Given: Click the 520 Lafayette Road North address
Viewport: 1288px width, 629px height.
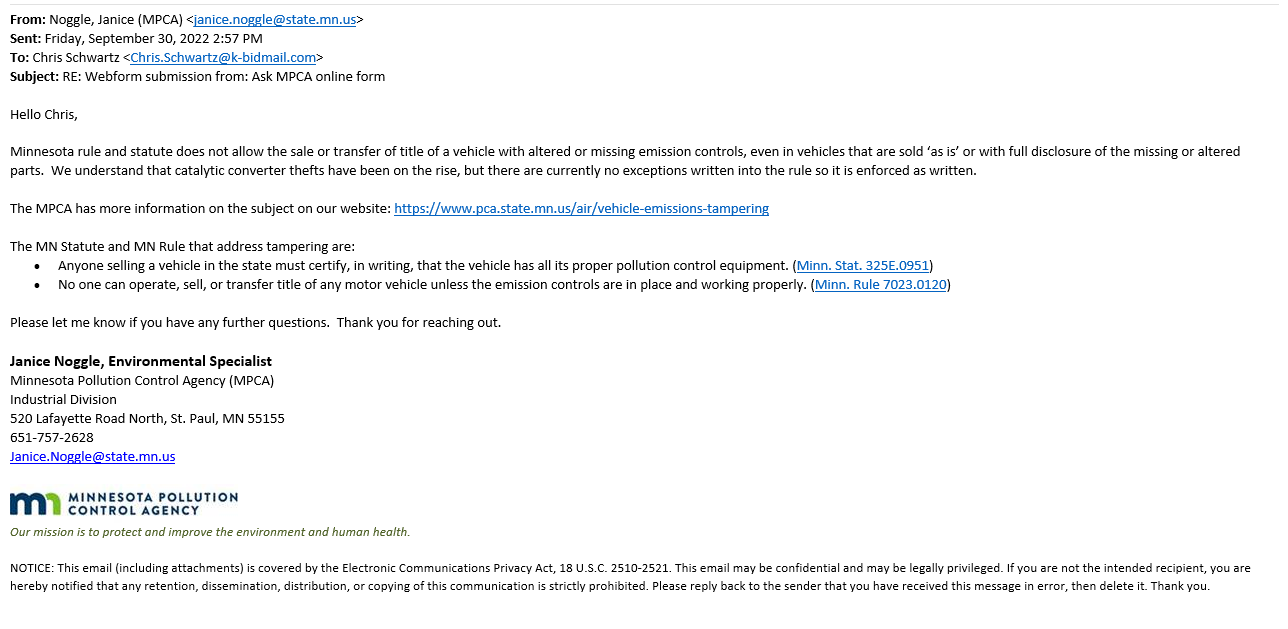Looking at the screenshot, I should [x=147, y=419].
